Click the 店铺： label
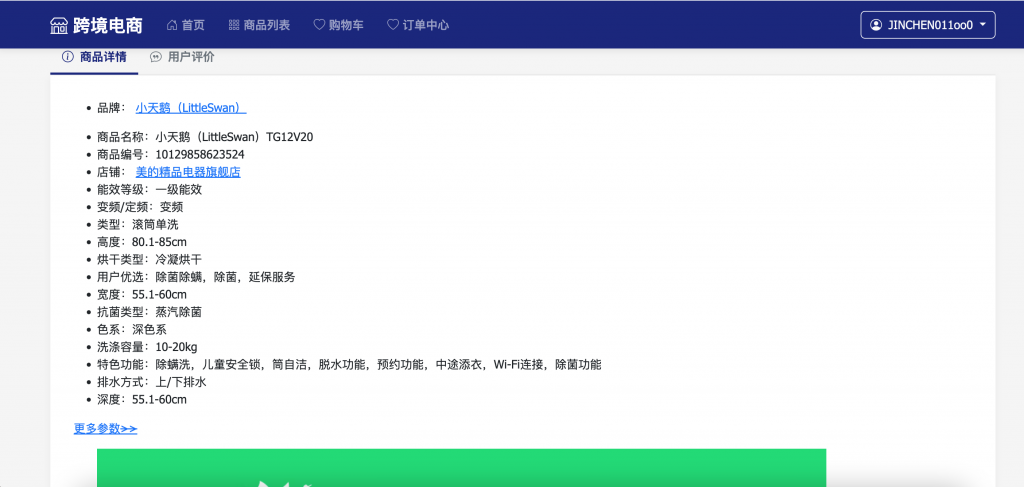This screenshot has width=1024, height=487. pyautogui.click(x=112, y=172)
